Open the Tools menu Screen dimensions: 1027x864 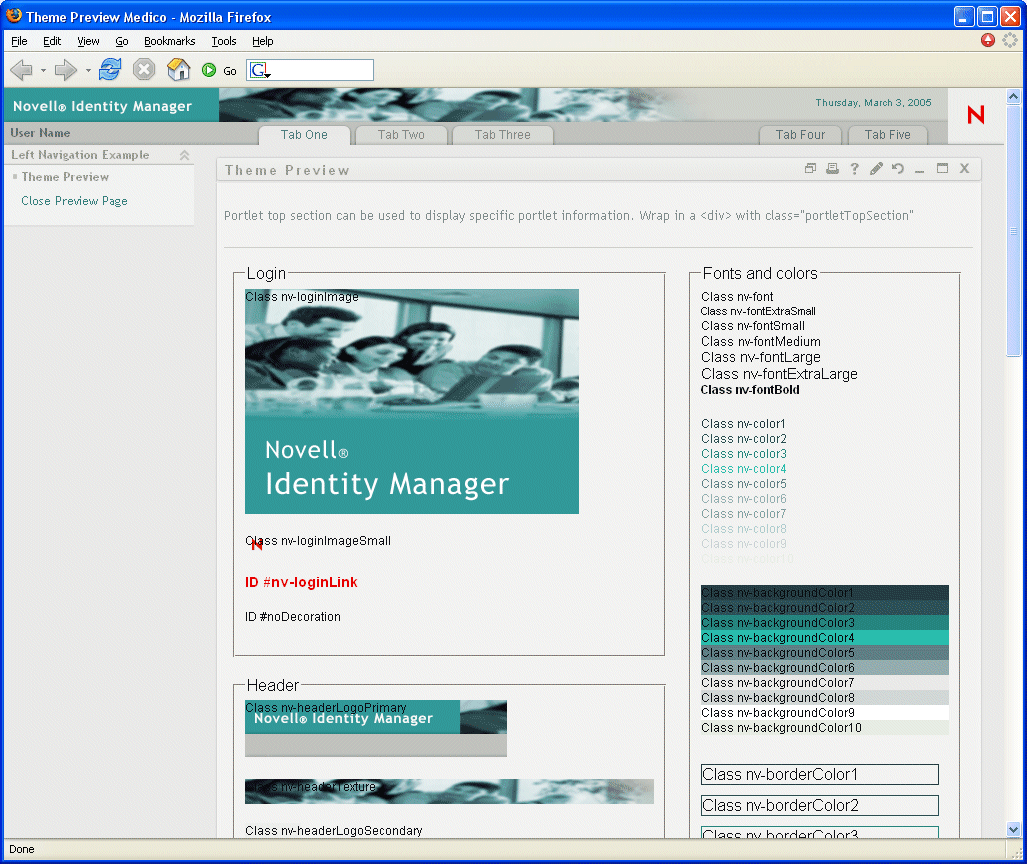click(x=223, y=41)
